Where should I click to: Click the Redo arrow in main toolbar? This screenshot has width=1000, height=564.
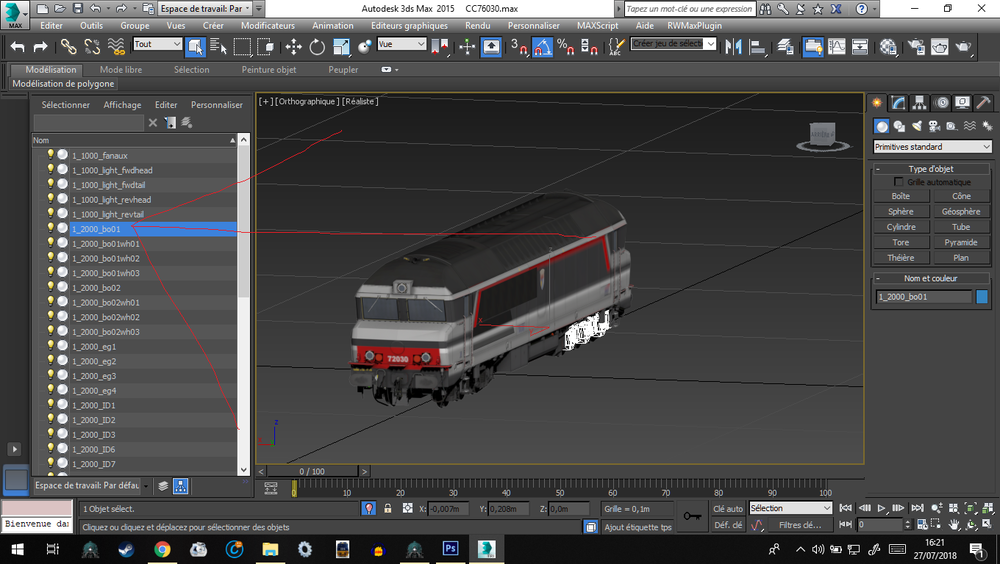pos(40,47)
